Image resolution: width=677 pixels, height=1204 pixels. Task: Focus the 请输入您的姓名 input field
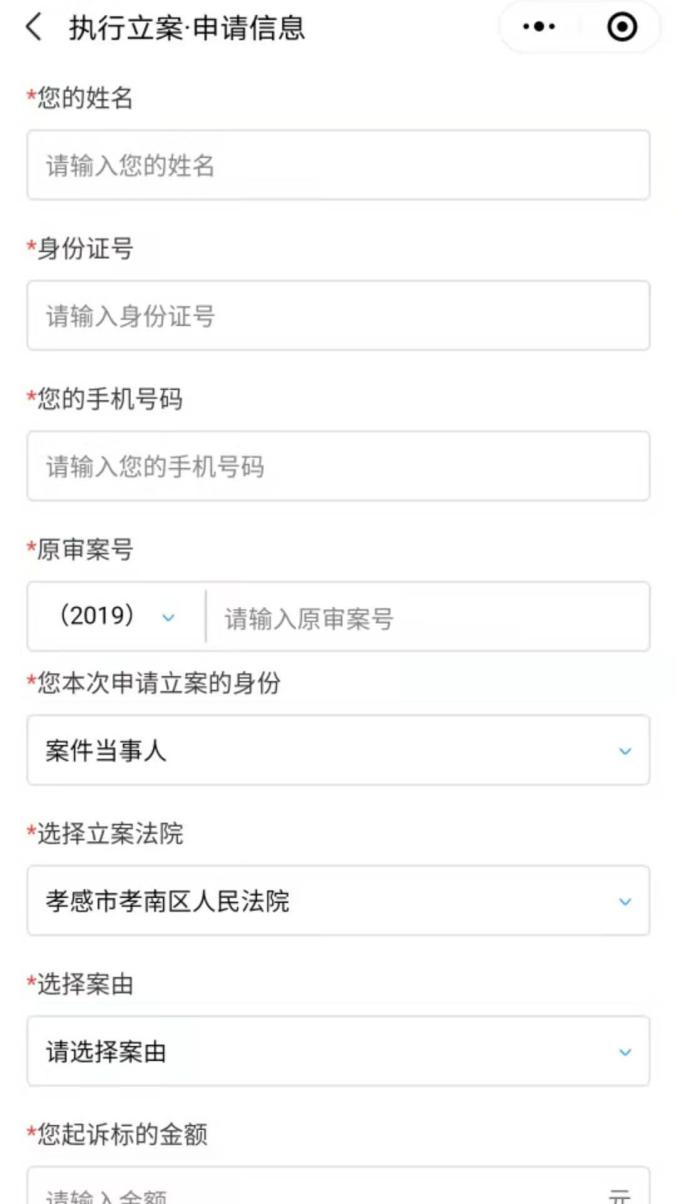(x=338, y=165)
